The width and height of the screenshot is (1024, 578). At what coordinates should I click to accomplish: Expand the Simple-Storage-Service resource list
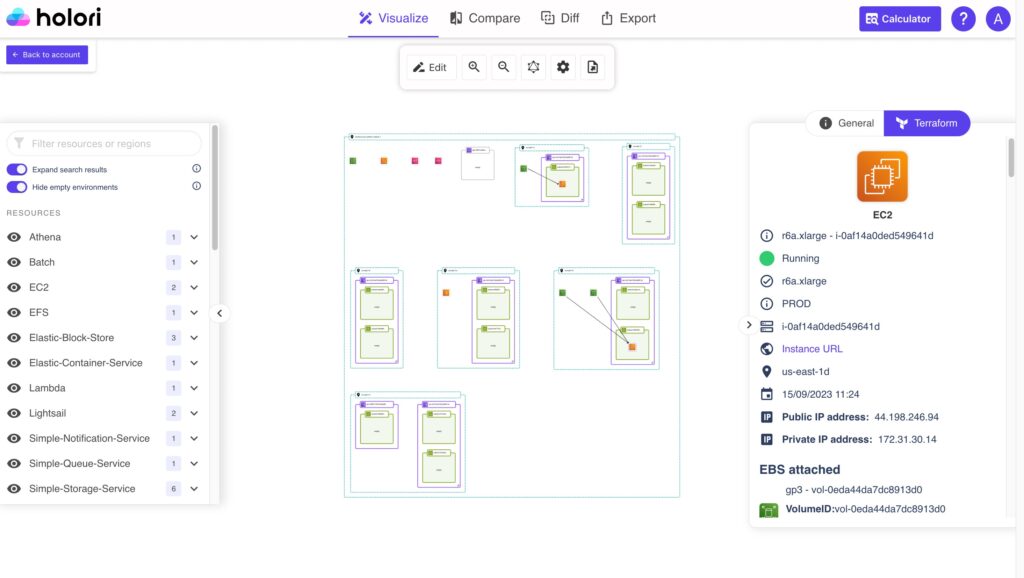(196, 488)
